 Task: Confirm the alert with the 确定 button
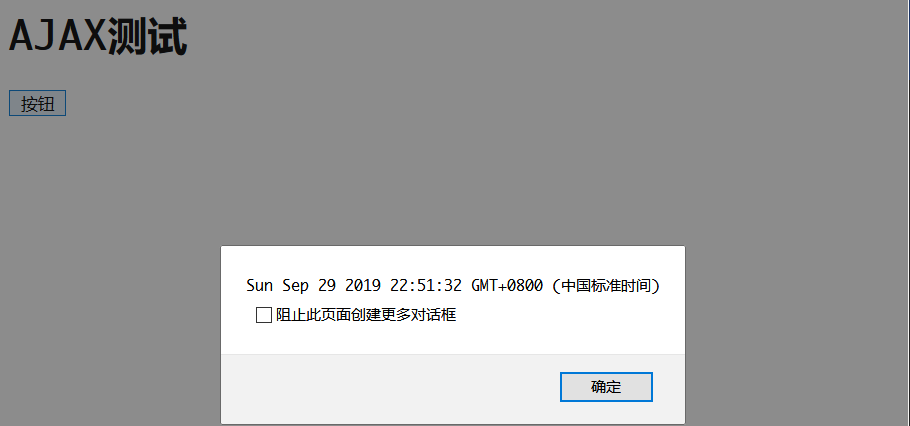tap(606, 387)
